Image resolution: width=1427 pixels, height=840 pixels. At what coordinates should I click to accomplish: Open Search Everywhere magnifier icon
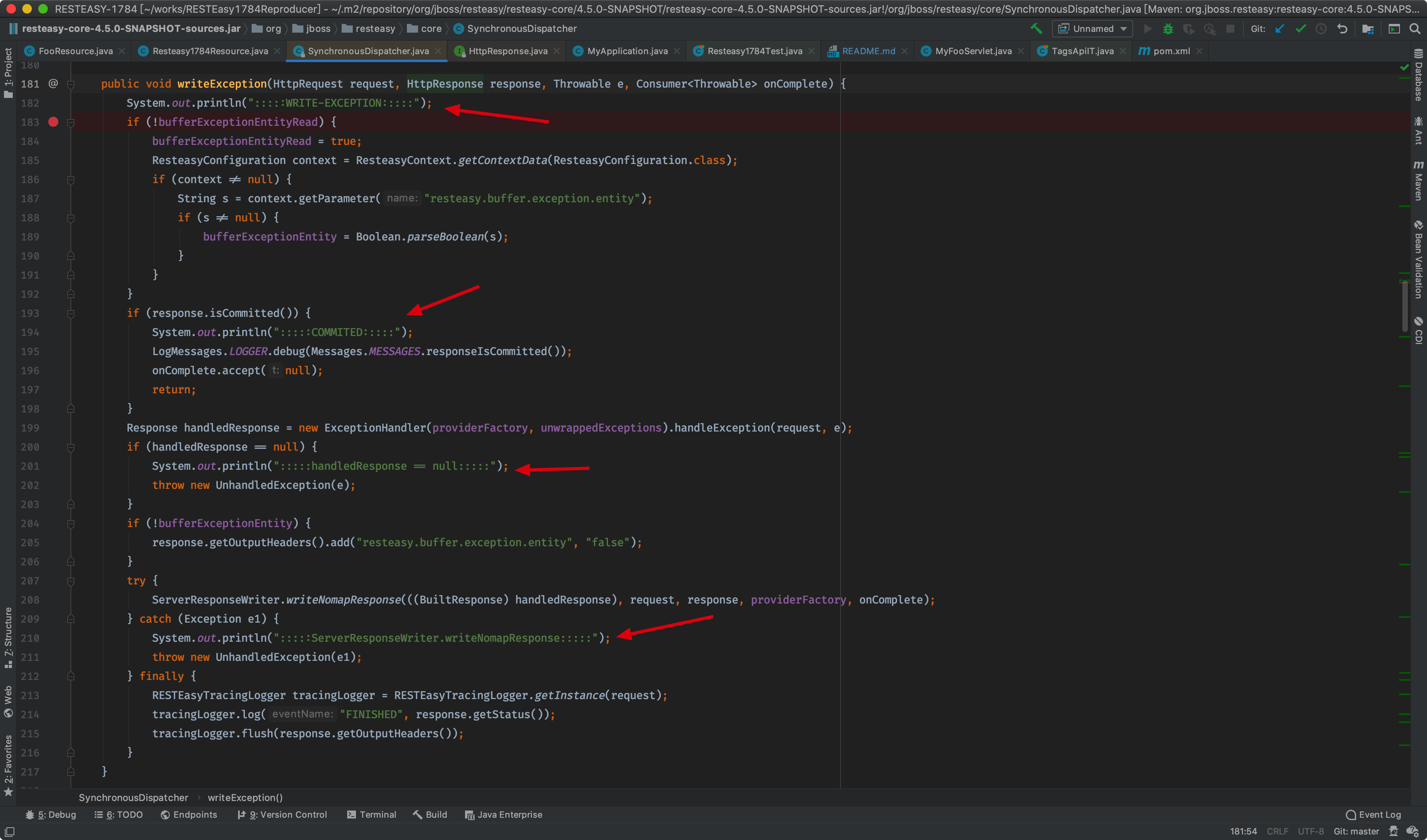click(1415, 28)
